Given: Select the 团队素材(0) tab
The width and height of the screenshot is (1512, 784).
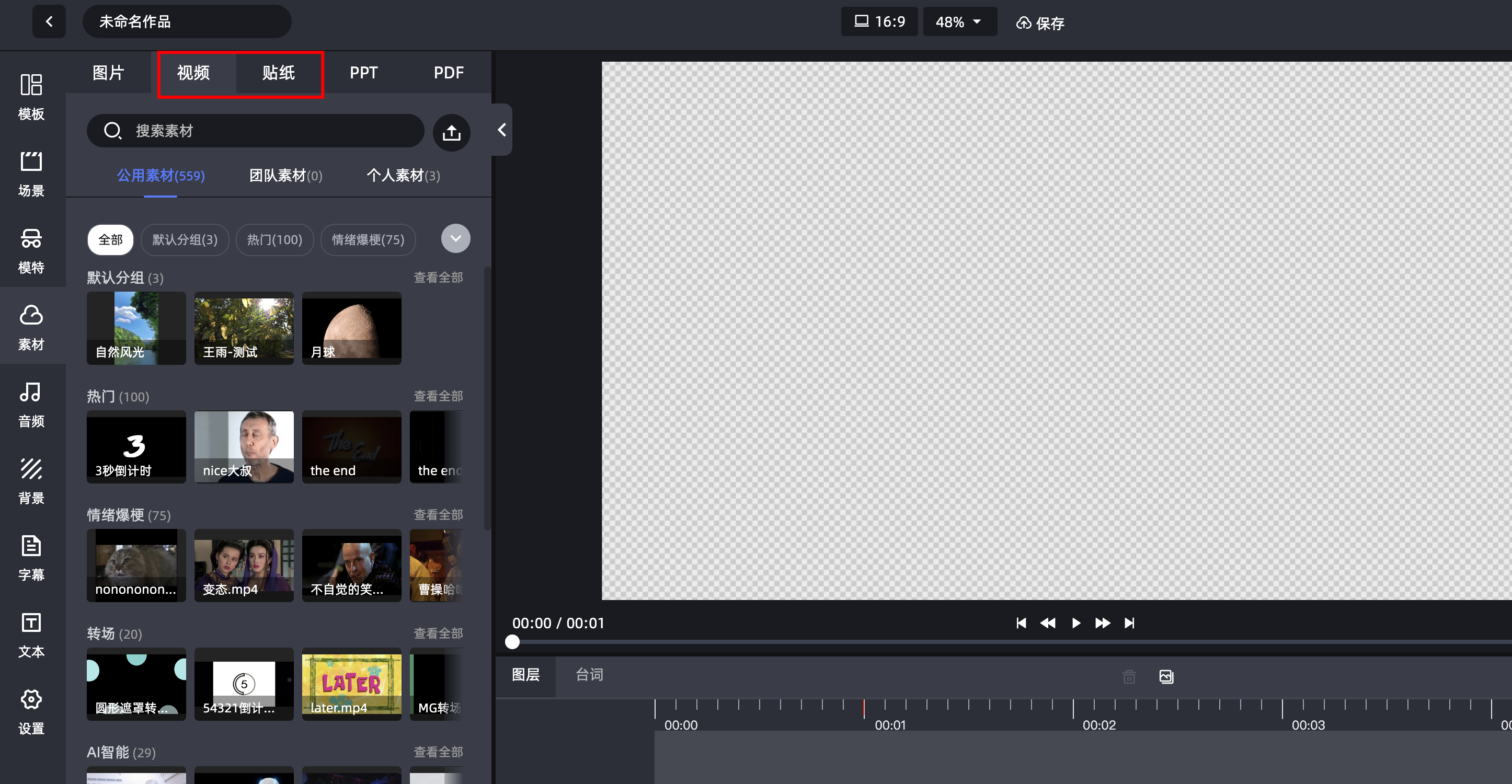Looking at the screenshot, I should point(286,176).
